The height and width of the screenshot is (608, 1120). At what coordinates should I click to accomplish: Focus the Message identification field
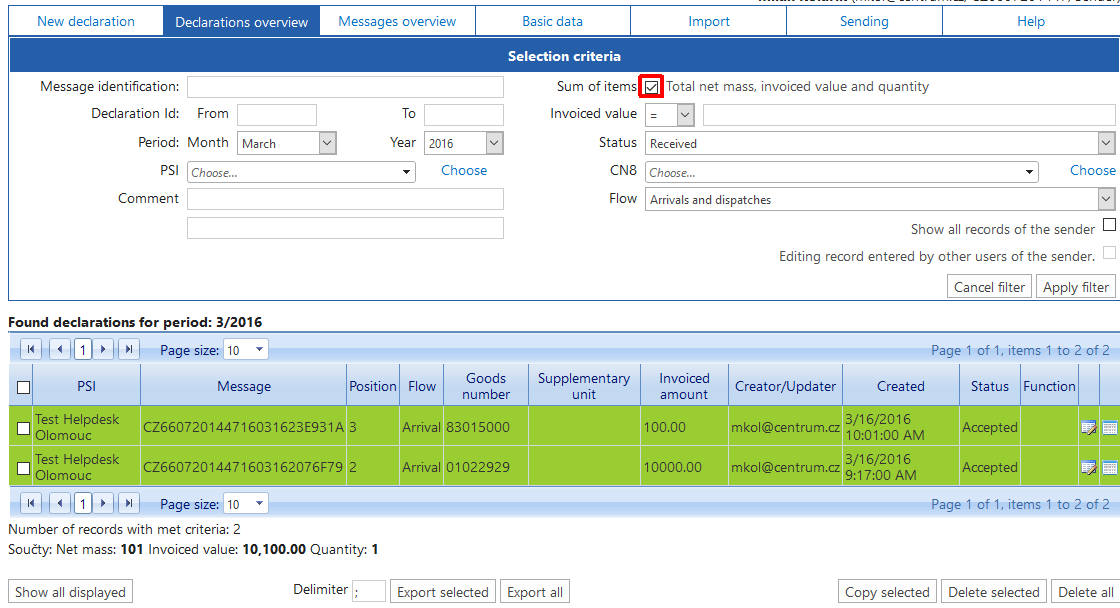click(x=345, y=87)
